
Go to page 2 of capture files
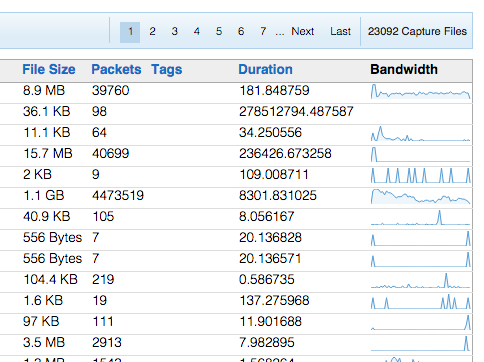(x=152, y=32)
